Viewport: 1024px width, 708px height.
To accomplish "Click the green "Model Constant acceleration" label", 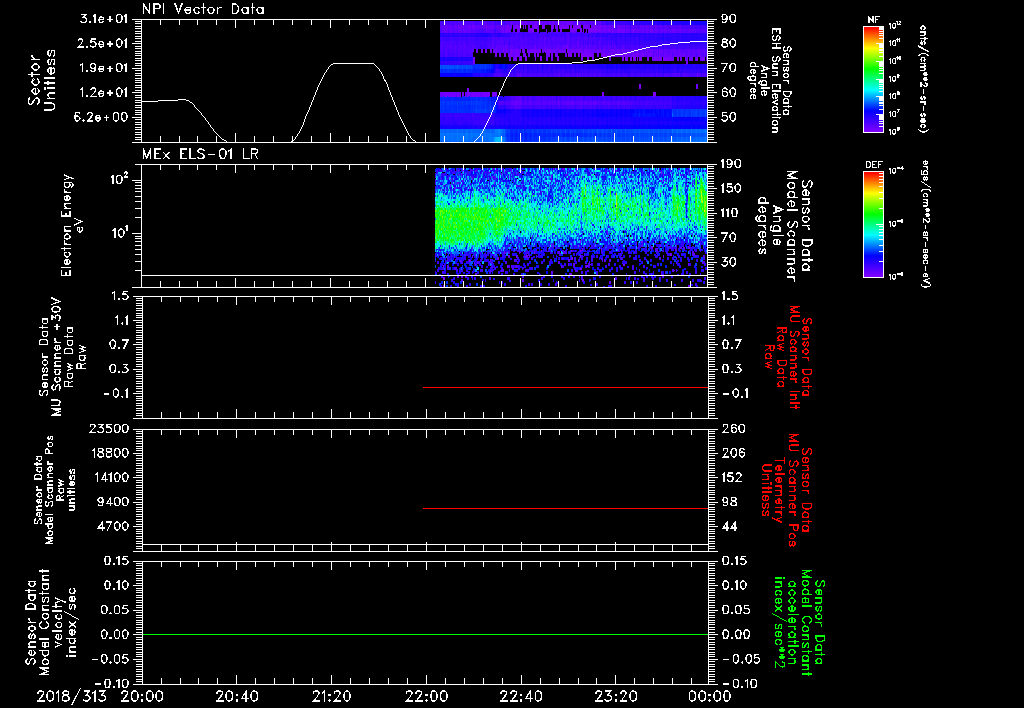I will point(799,622).
